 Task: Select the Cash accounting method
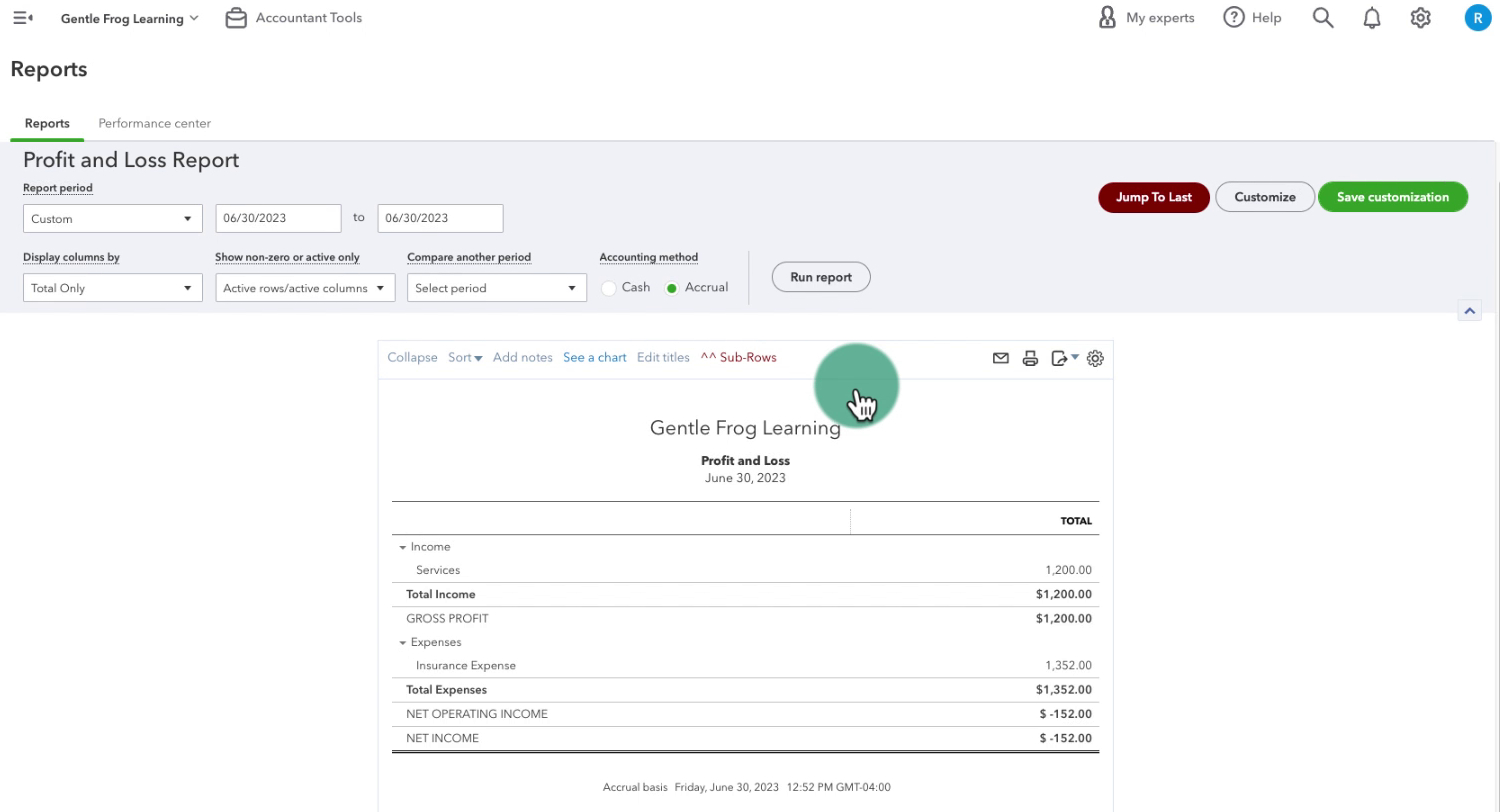pos(609,288)
